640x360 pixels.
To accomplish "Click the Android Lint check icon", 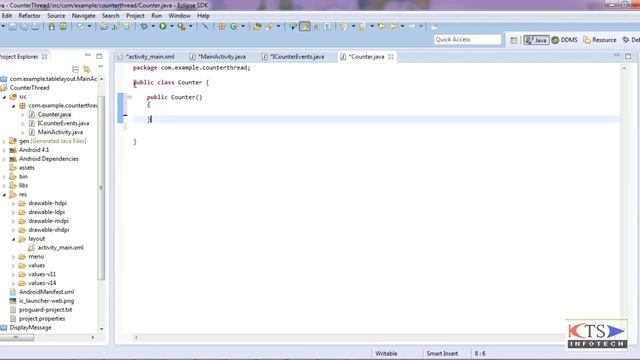I will 80,27.
